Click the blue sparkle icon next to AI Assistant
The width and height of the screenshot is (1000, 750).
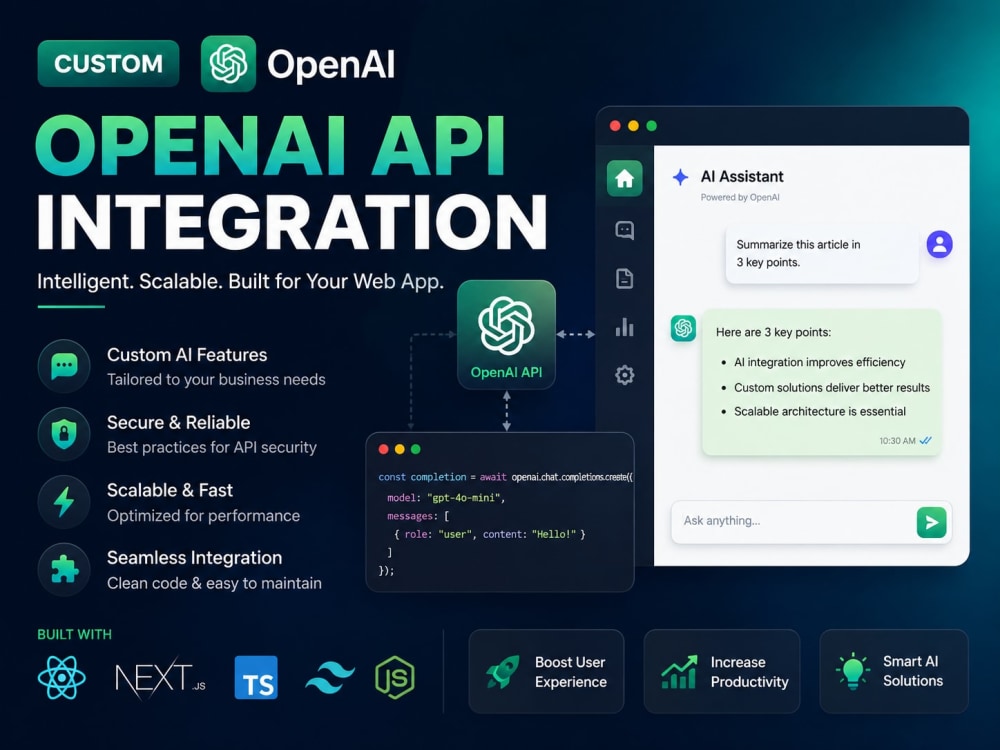point(680,177)
